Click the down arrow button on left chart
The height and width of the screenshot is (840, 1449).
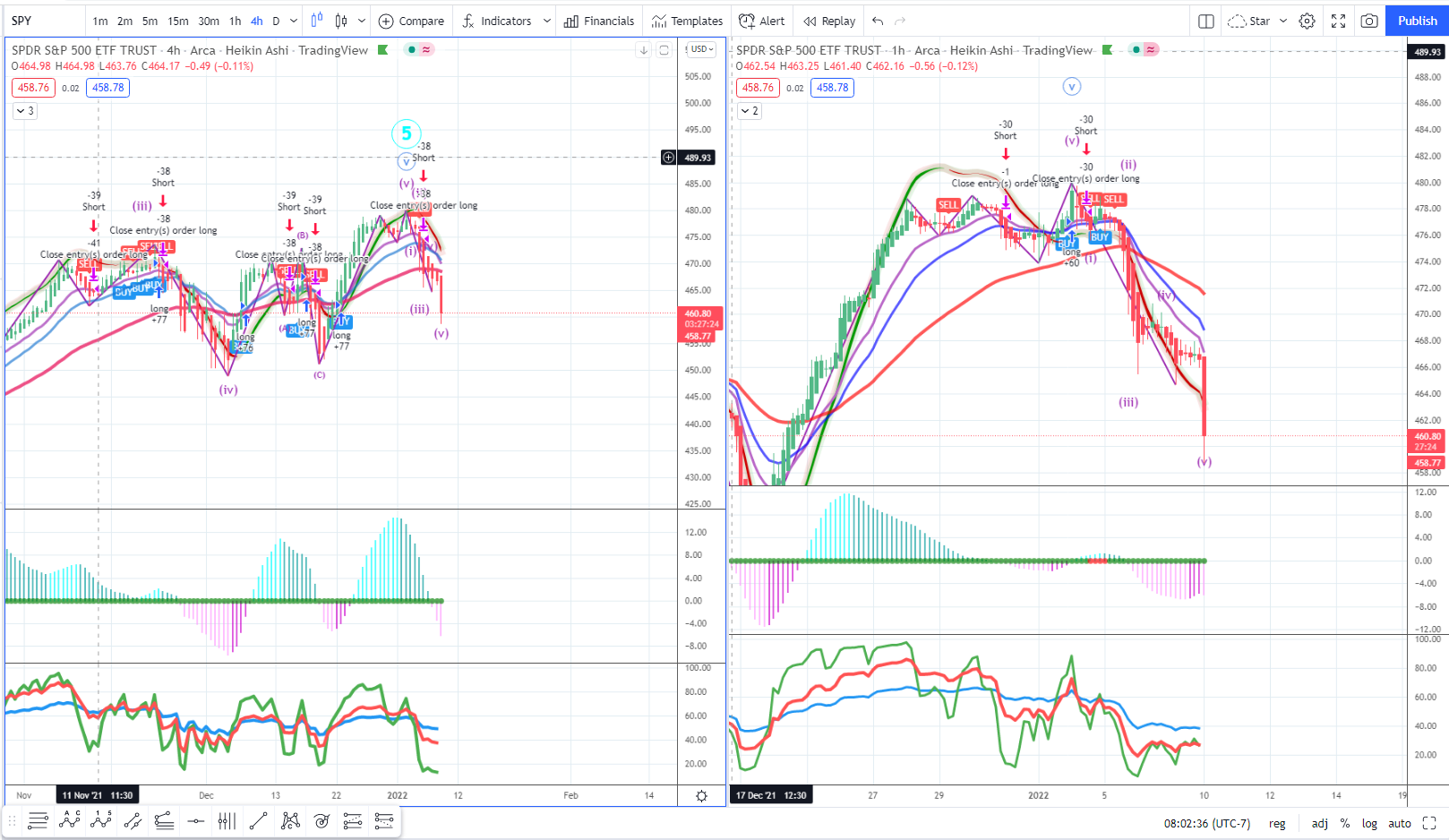[643, 50]
